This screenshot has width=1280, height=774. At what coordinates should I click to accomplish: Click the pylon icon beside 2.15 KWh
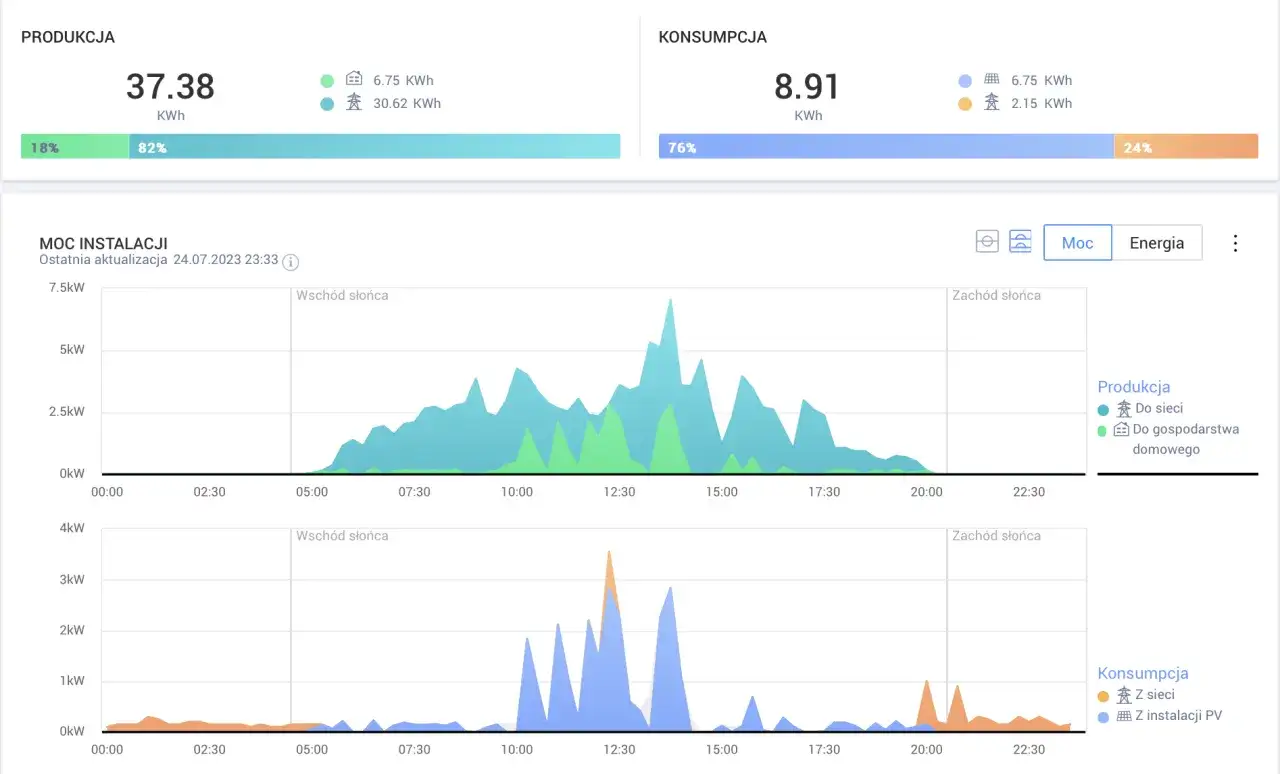(x=992, y=103)
